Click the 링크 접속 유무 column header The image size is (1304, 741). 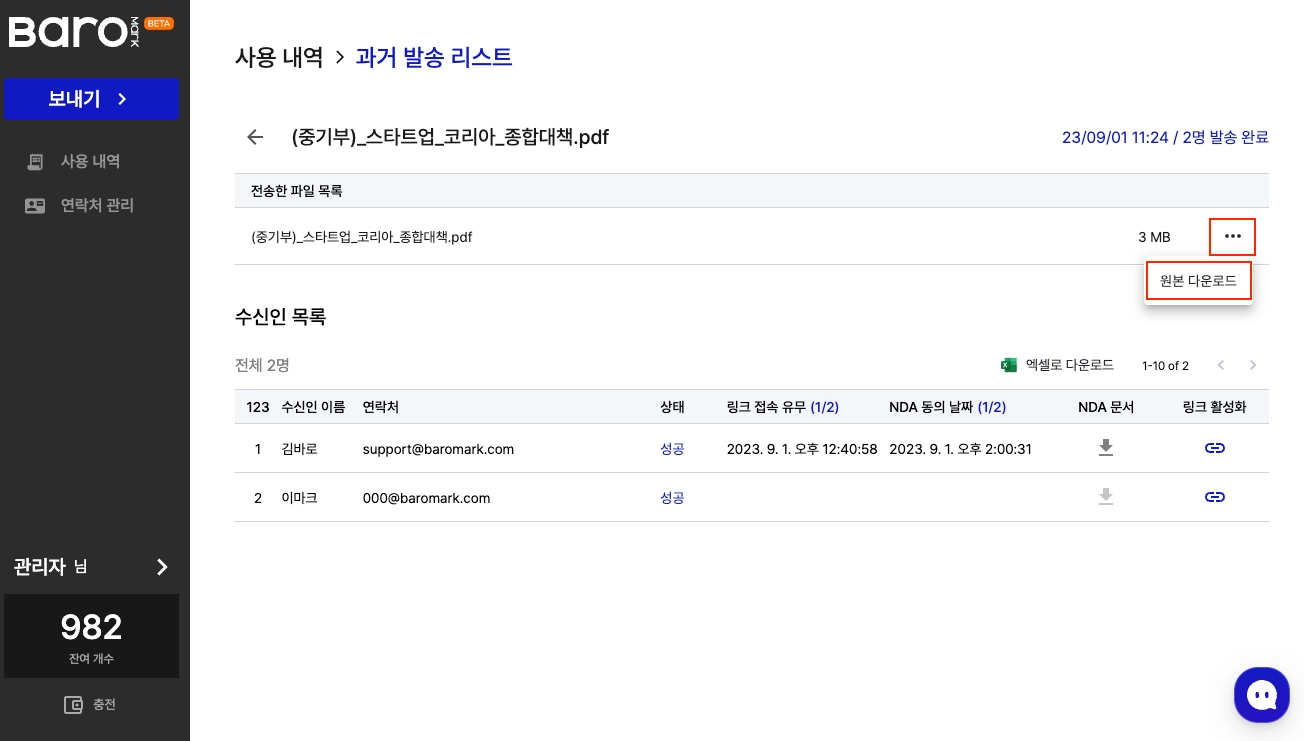[x=783, y=407]
